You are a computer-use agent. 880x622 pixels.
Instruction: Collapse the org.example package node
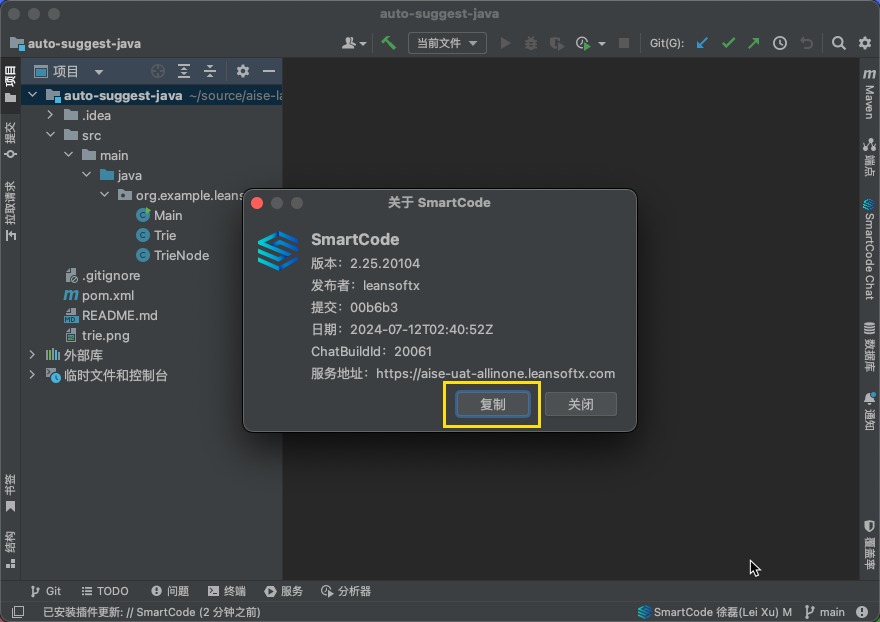tap(104, 195)
